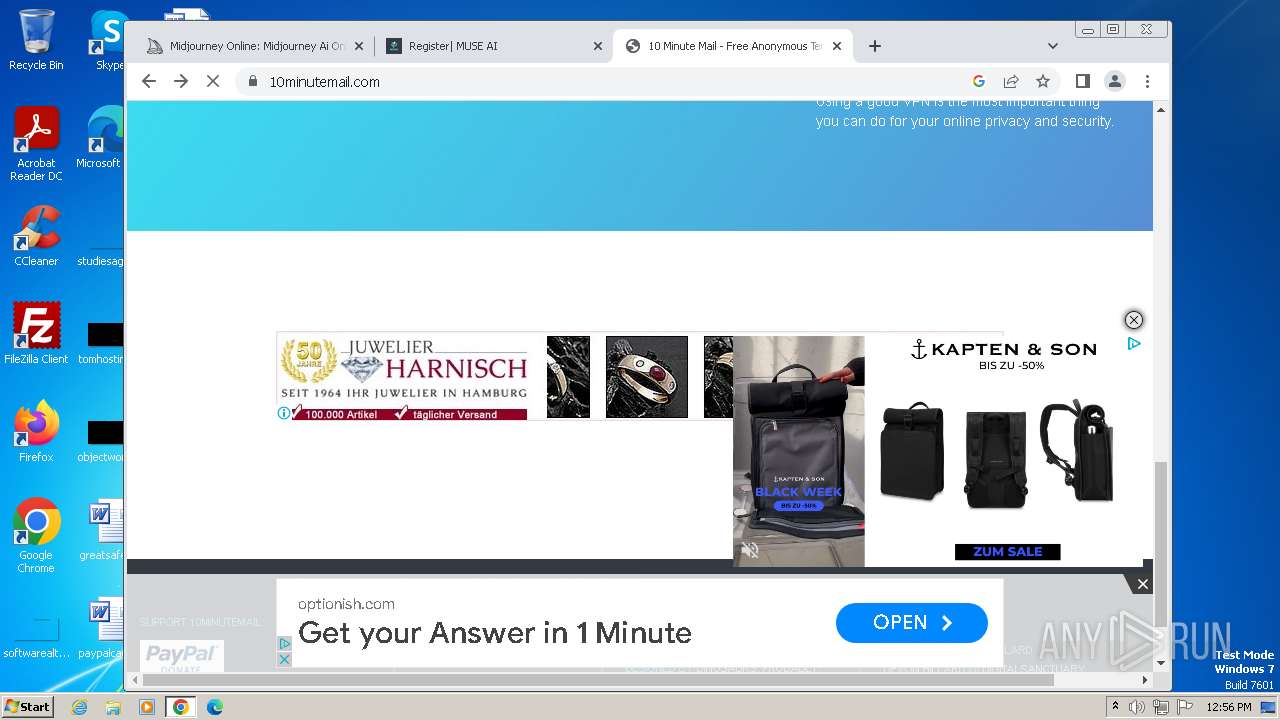This screenshot has height=720, width=1280.
Task: Click the OPEN button in optionish ad
Action: point(912,623)
